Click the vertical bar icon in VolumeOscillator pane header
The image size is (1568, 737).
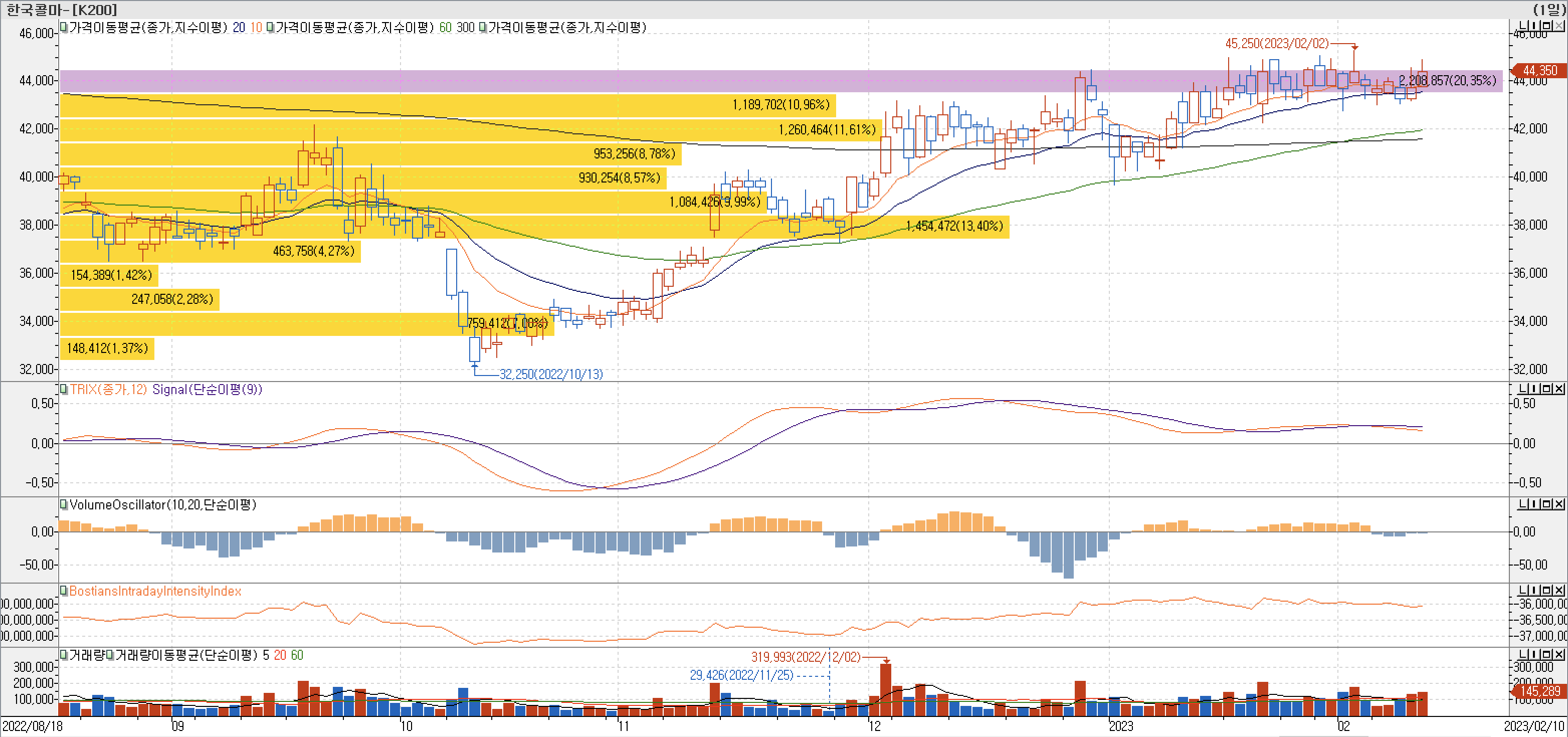click(1535, 504)
